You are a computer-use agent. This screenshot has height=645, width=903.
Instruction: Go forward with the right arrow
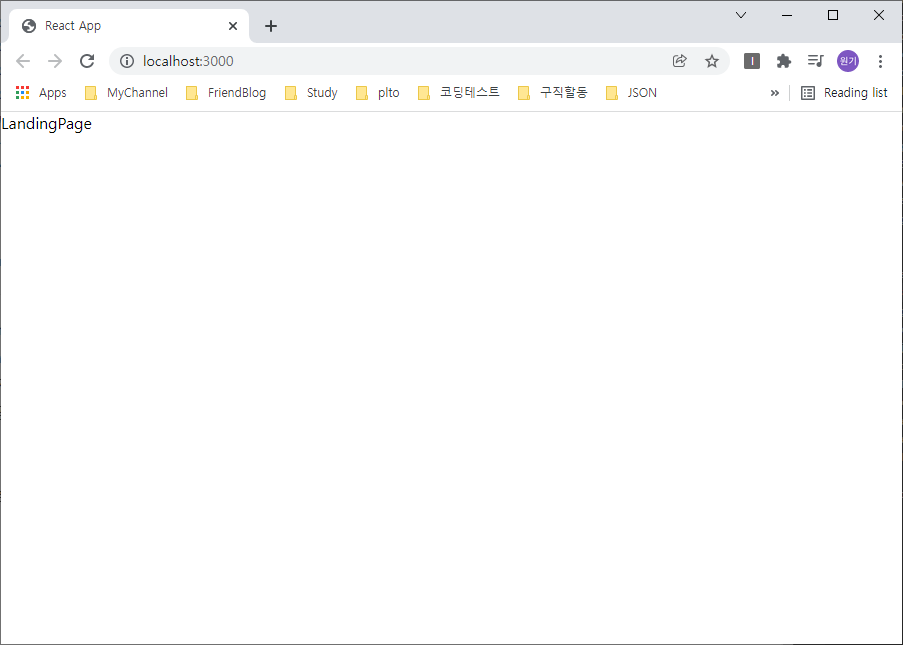tap(55, 61)
